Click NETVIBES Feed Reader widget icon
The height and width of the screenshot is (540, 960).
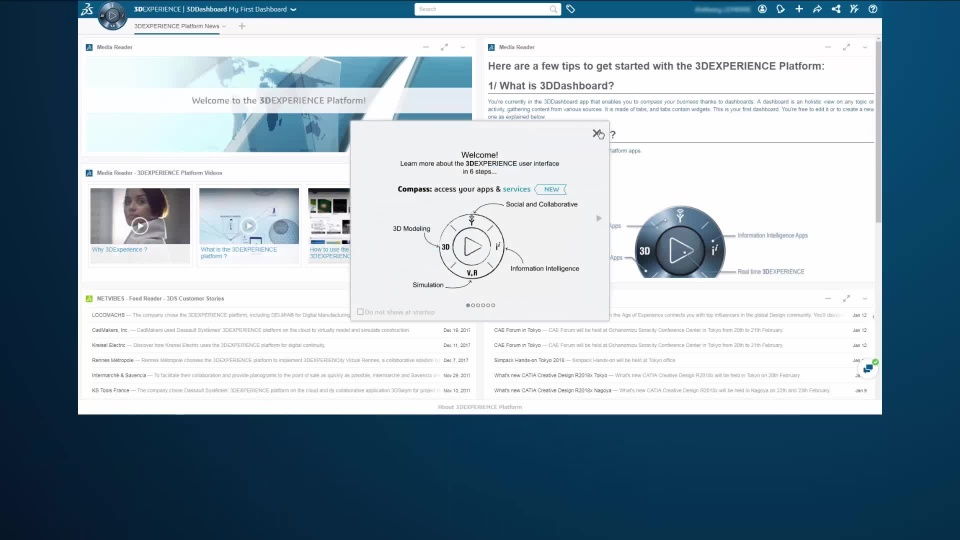point(89,299)
